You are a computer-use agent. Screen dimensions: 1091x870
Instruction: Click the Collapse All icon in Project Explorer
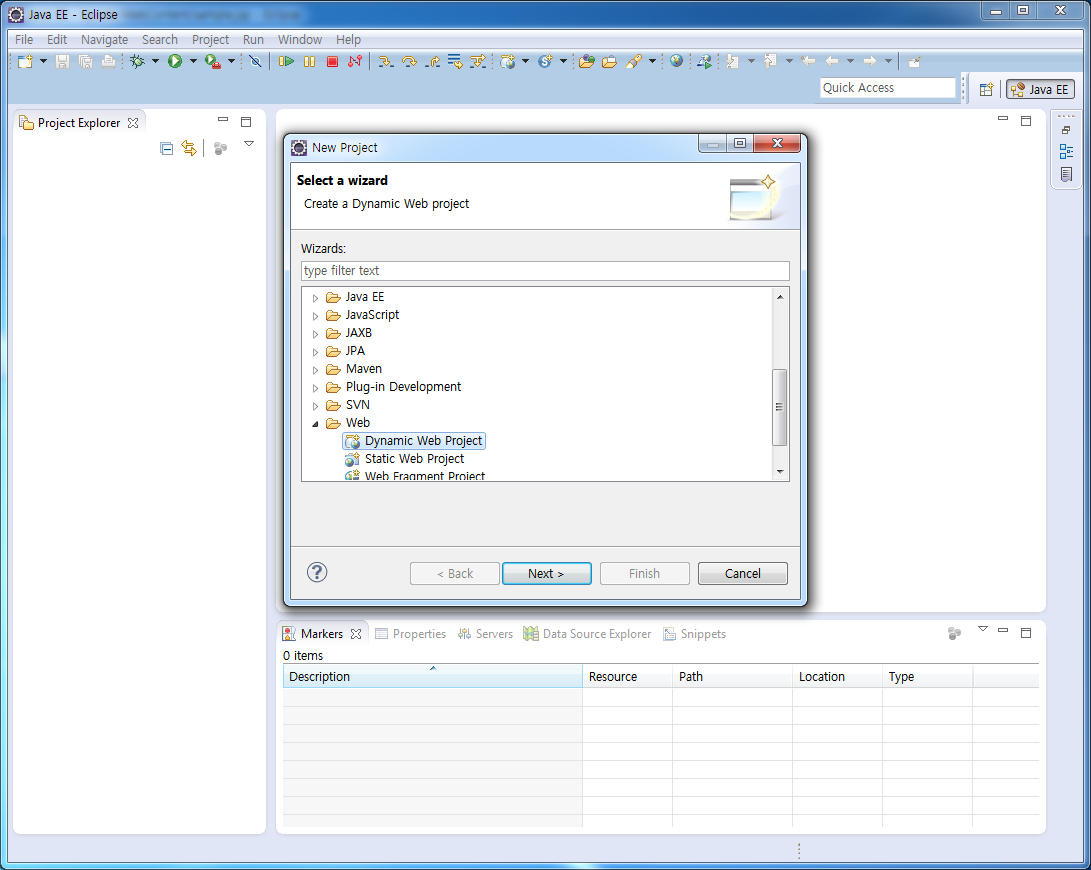pos(166,147)
